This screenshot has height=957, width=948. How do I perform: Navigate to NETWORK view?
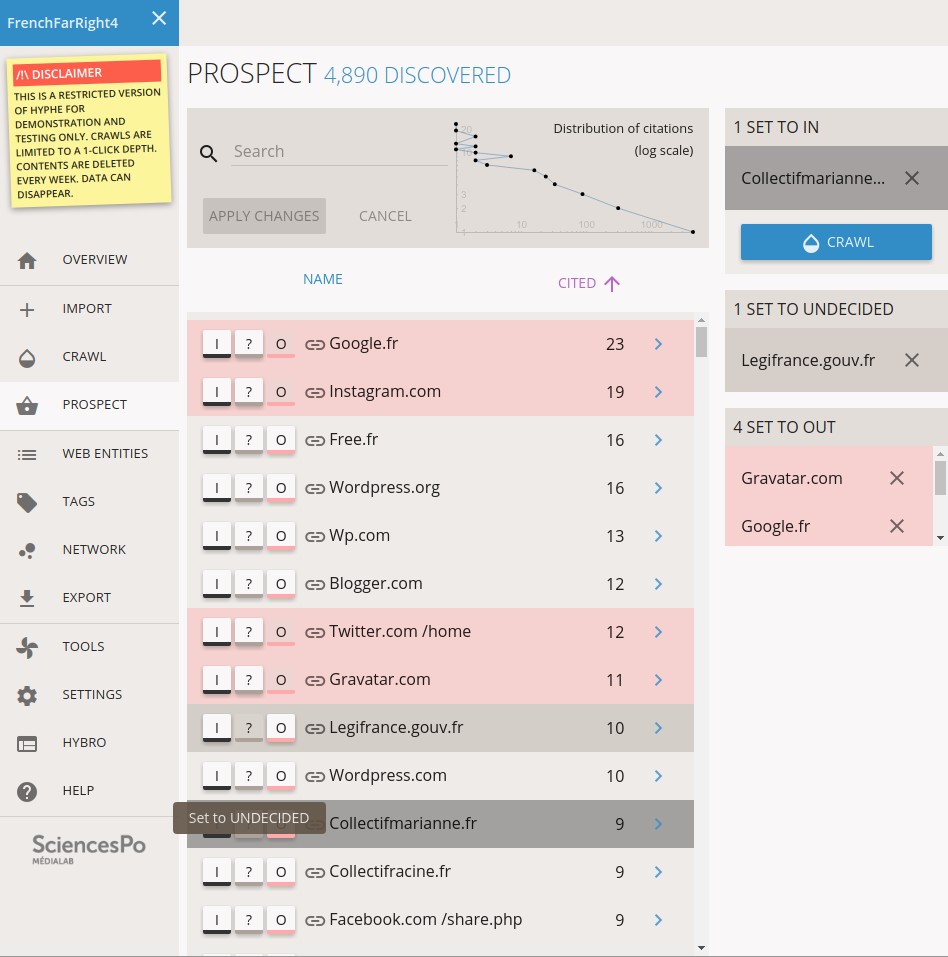pos(89,551)
